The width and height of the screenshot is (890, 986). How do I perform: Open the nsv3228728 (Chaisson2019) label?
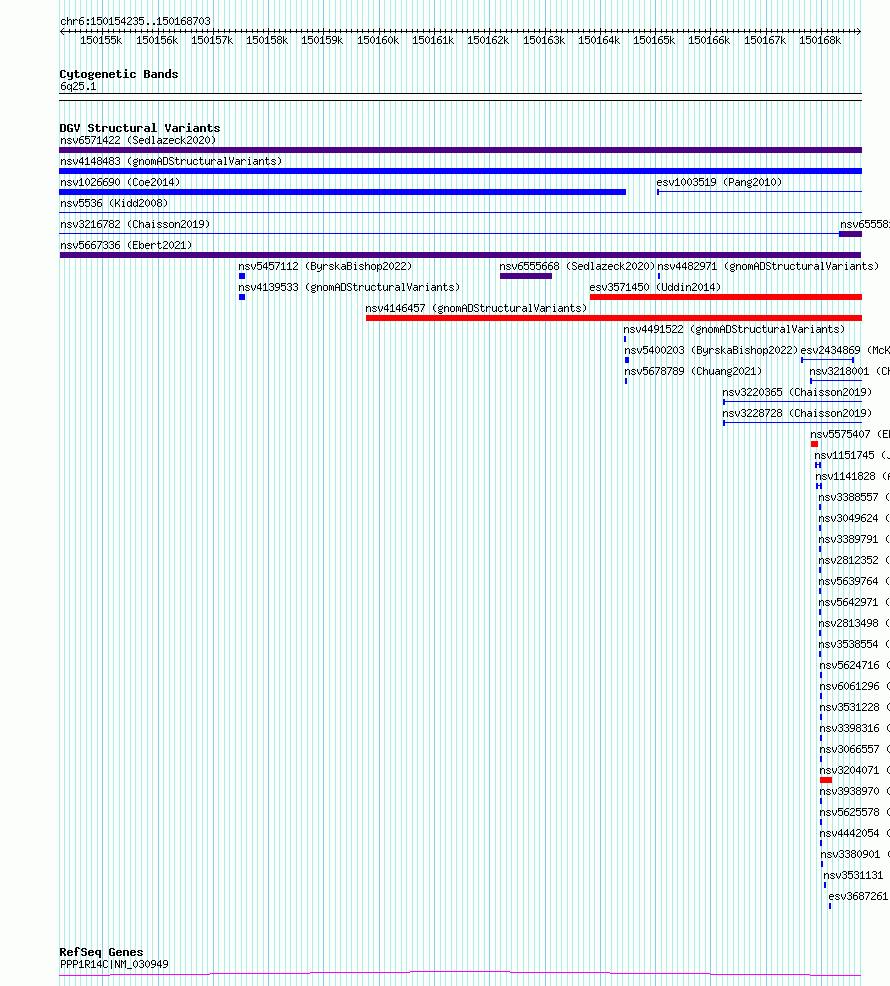click(797, 413)
